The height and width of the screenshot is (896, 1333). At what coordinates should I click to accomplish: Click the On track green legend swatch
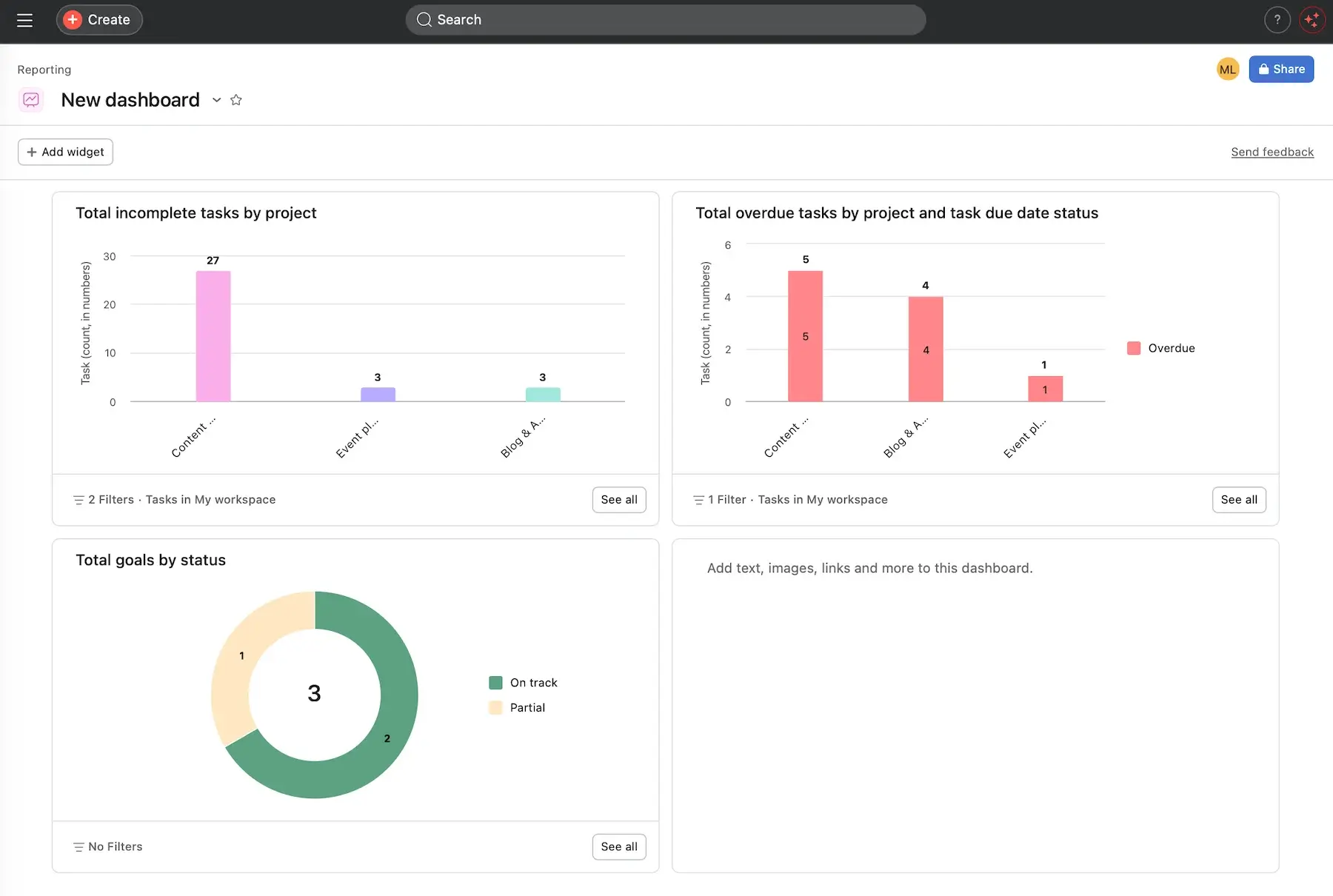click(x=495, y=683)
